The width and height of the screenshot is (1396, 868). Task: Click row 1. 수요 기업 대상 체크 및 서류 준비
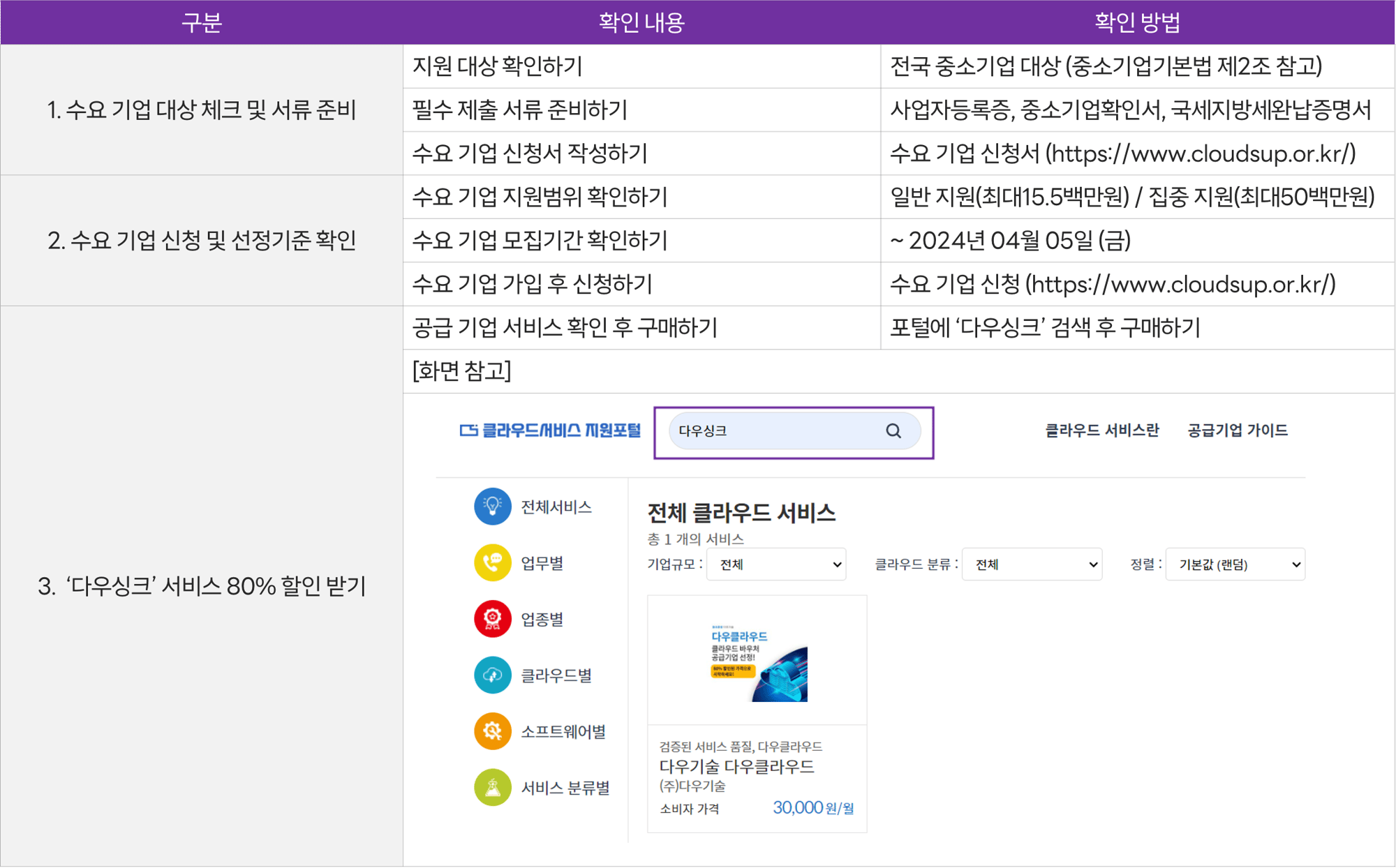202,110
